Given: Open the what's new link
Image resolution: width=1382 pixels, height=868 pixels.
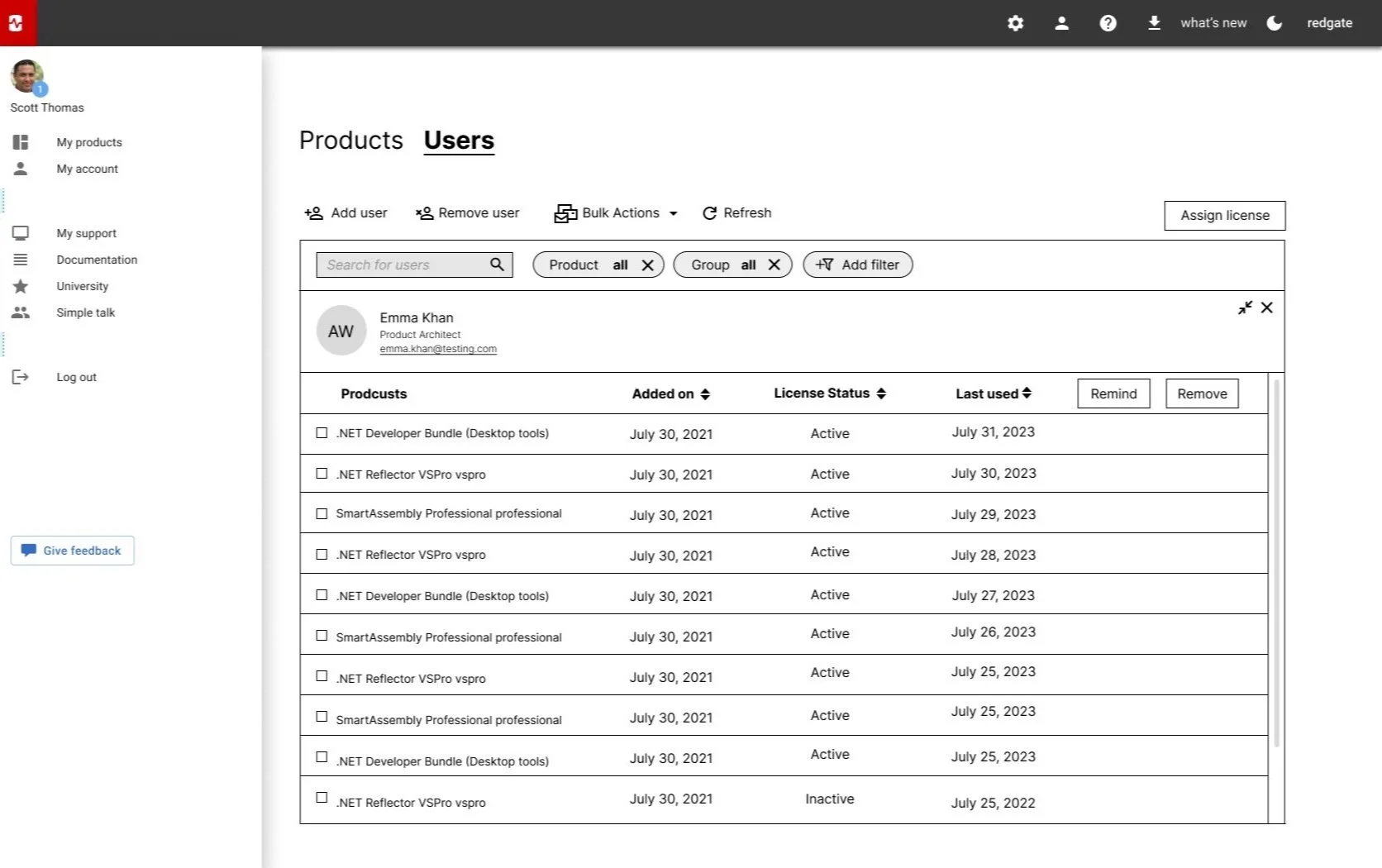Looking at the screenshot, I should (1213, 23).
